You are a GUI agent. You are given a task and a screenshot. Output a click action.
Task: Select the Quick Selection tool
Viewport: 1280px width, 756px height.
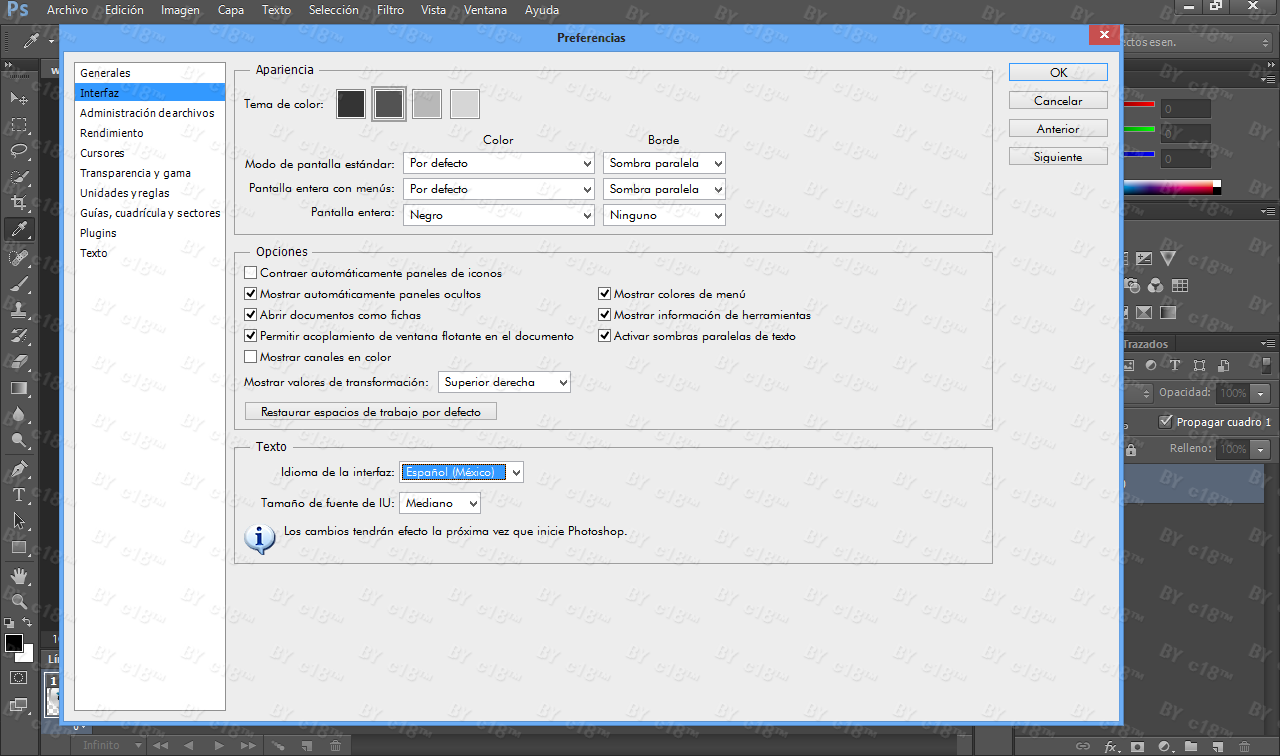click(x=19, y=177)
